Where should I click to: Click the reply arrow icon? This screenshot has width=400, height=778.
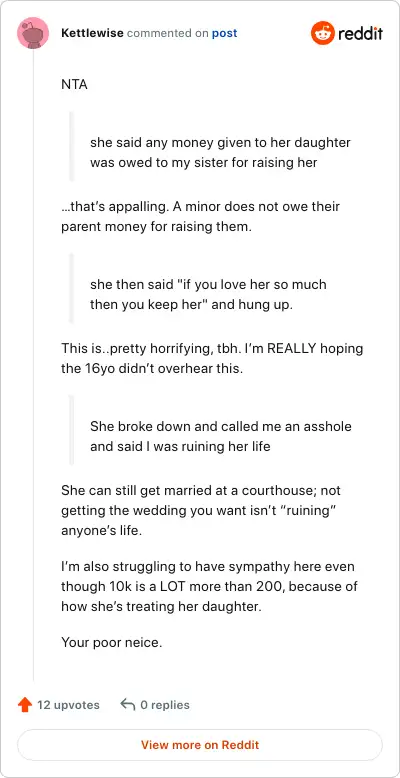click(x=128, y=705)
